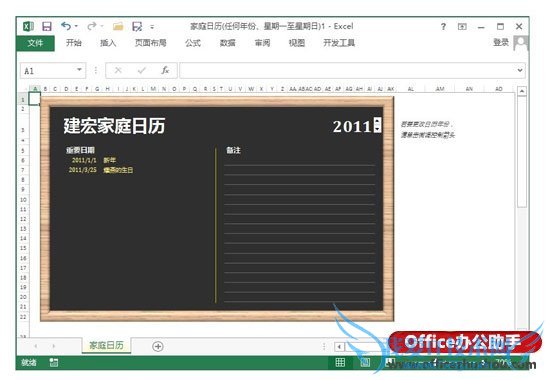Open the 页面布局 ribbon tab
Screen dimensions: 550x380
click(x=150, y=43)
